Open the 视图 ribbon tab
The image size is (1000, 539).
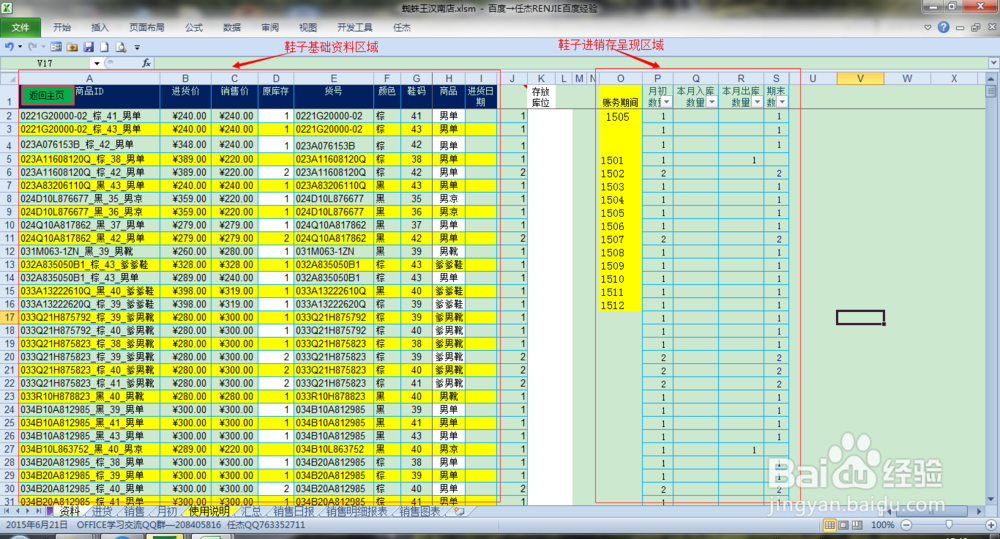(308, 27)
